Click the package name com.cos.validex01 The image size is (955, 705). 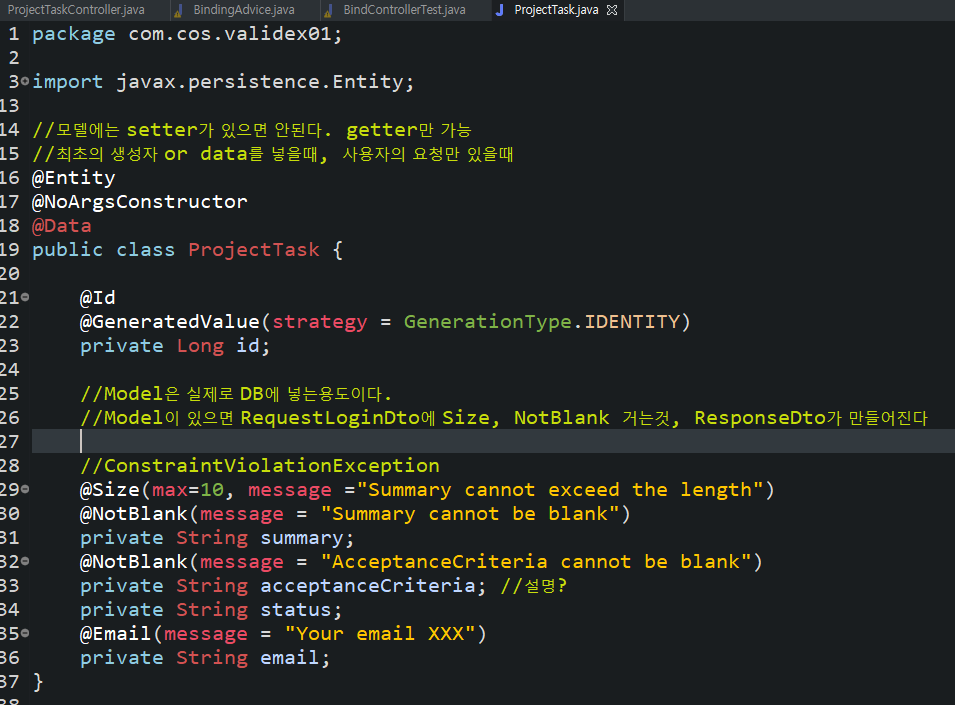tap(230, 33)
